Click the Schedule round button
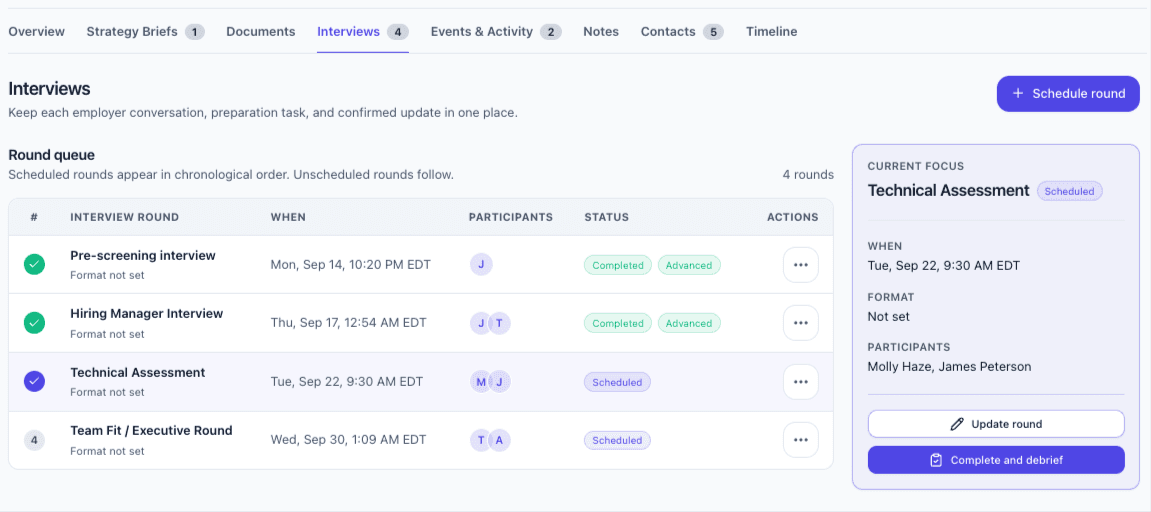1151x512 pixels. click(x=1068, y=93)
